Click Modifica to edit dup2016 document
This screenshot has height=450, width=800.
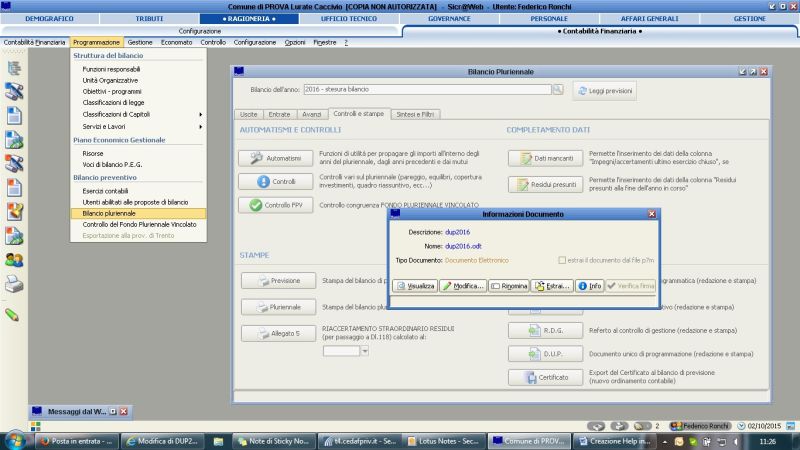(463, 285)
